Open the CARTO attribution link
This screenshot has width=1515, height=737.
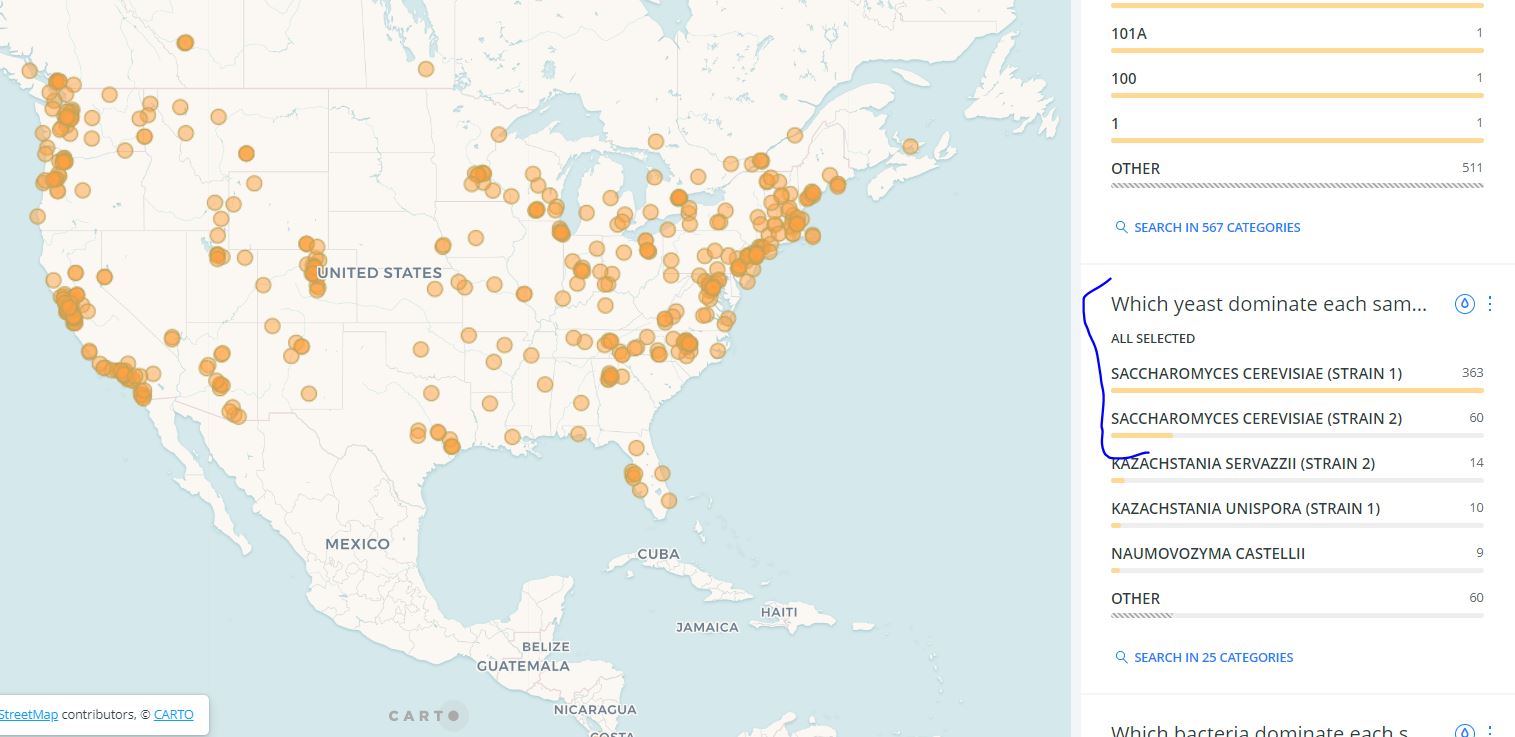pyautogui.click(x=173, y=715)
